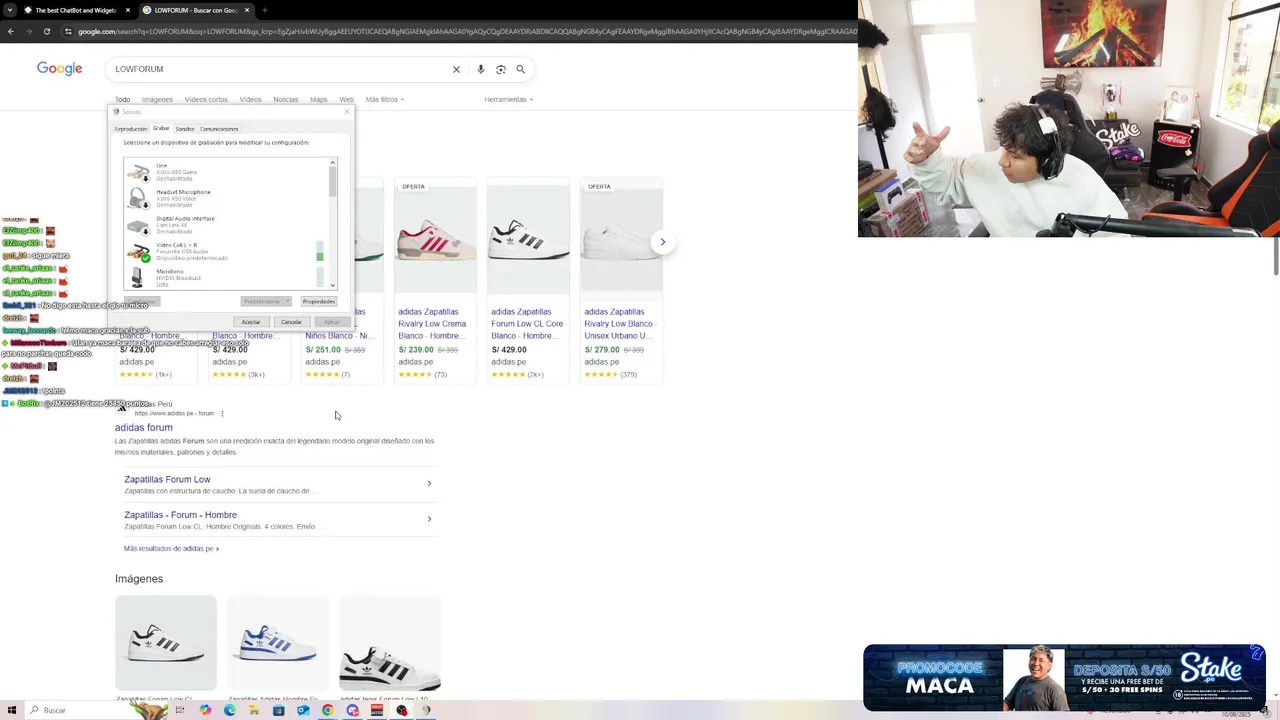1280x720 pixels.
Task: Select the Todo search filter
Action: point(122,99)
